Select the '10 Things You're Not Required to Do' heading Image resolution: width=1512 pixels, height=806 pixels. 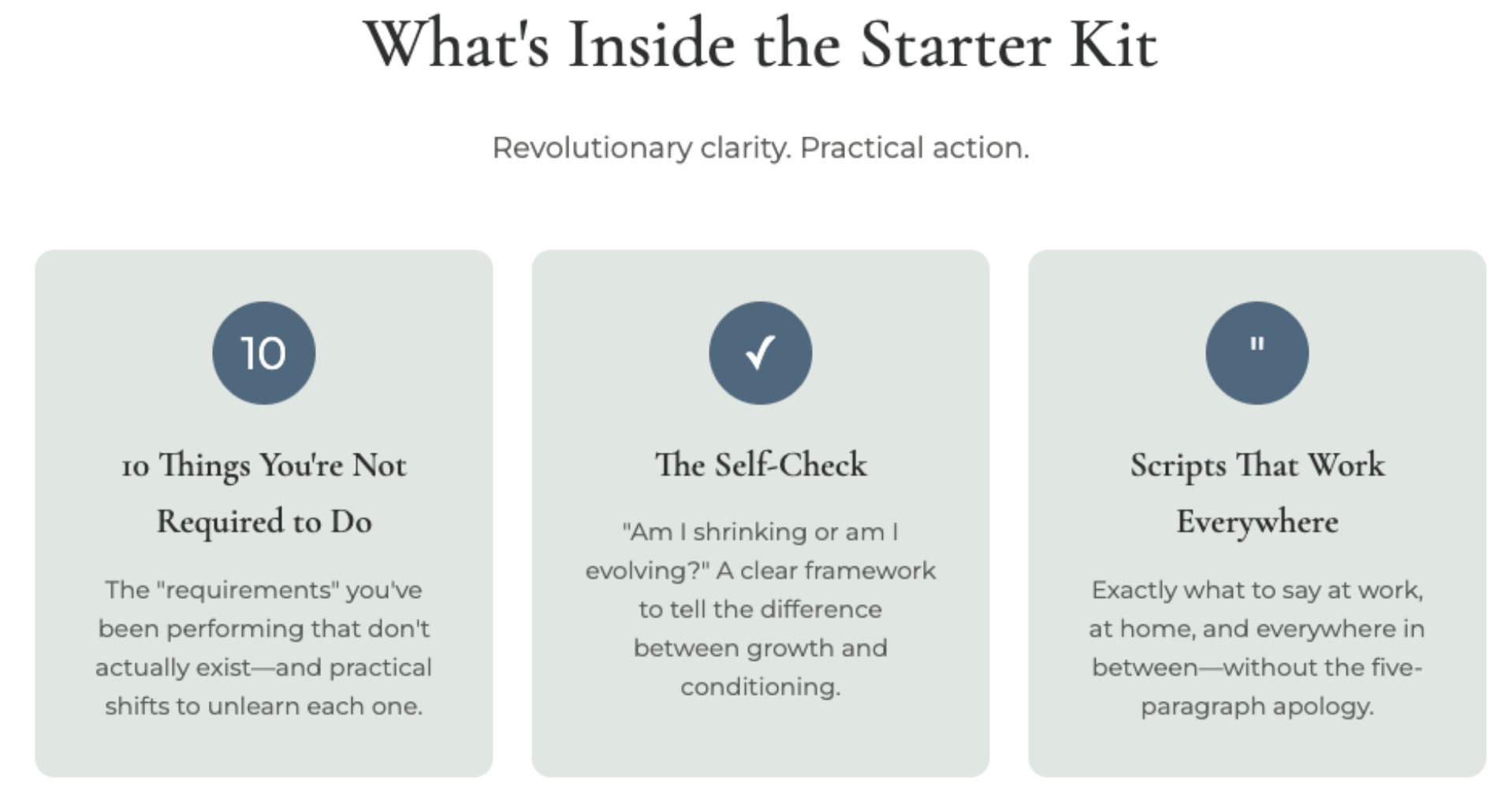point(263,493)
